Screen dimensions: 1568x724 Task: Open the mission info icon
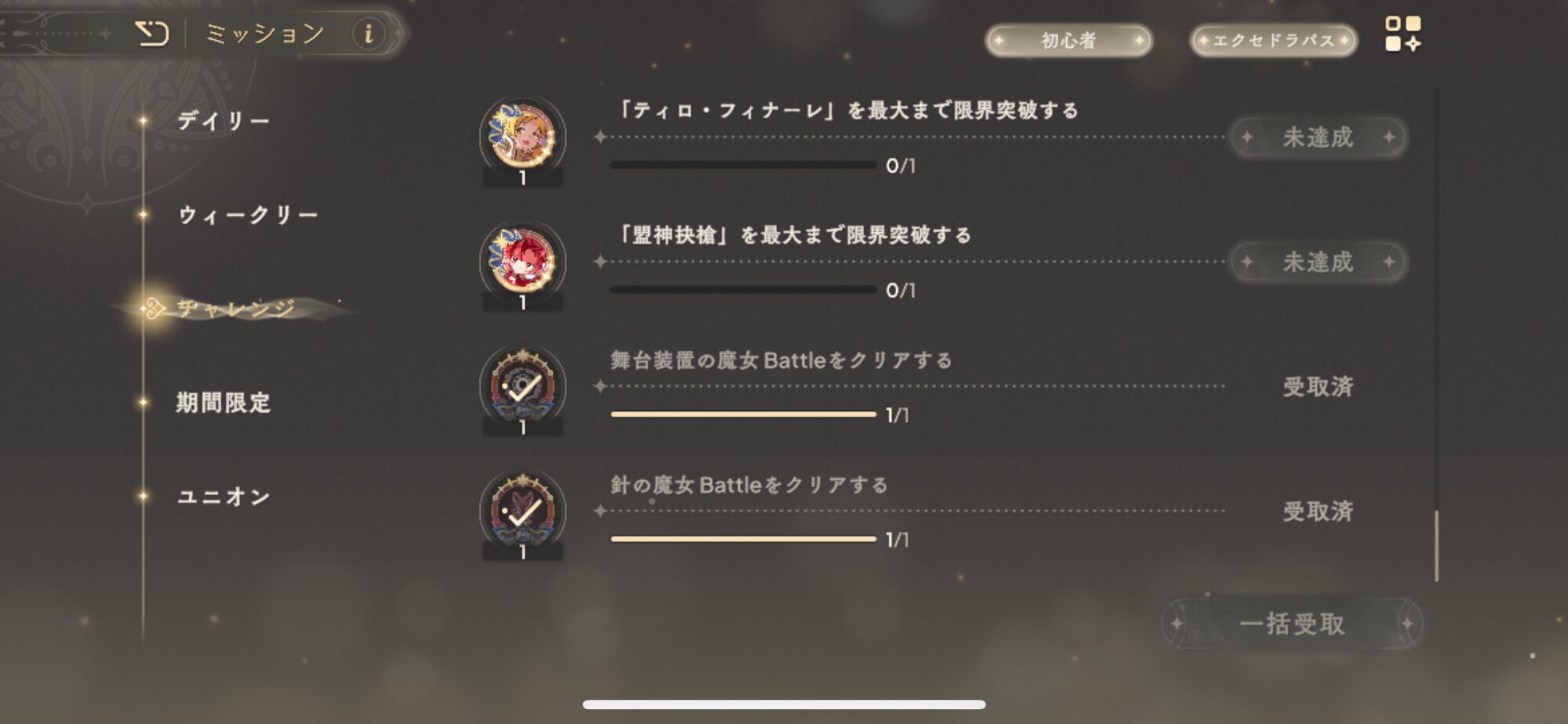[x=368, y=34]
